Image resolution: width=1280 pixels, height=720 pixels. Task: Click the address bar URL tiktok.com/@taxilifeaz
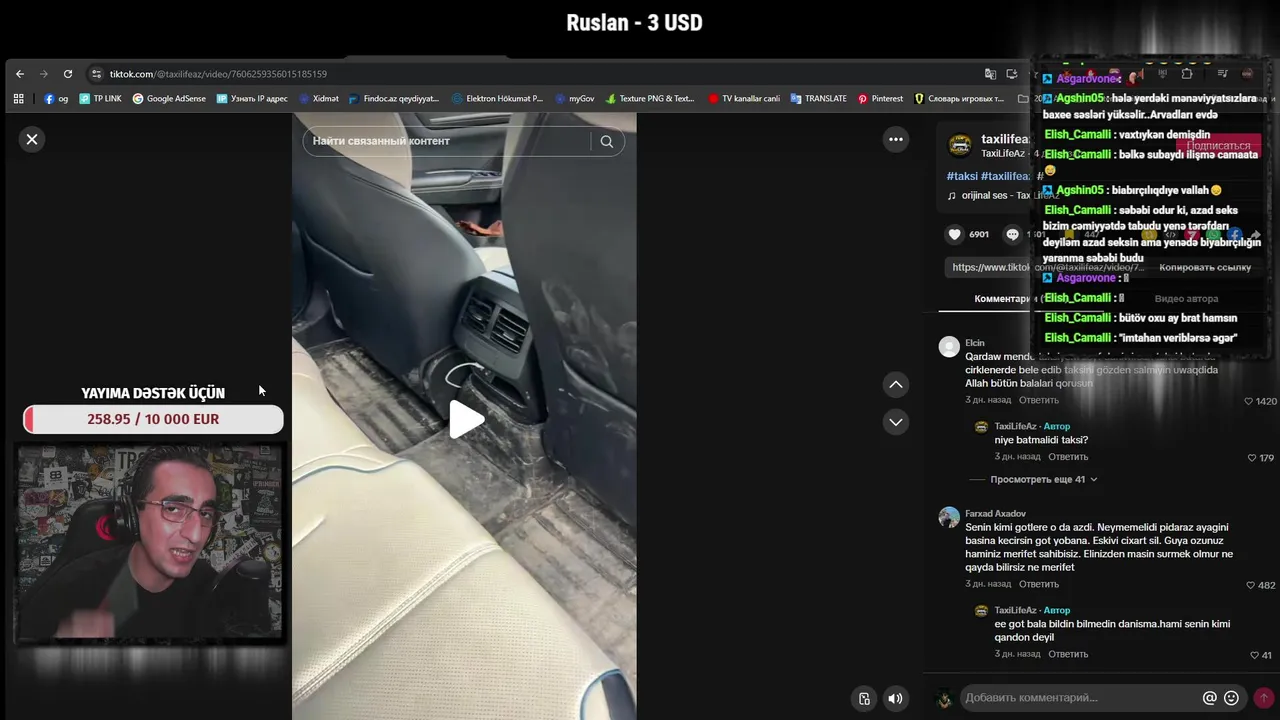218,74
